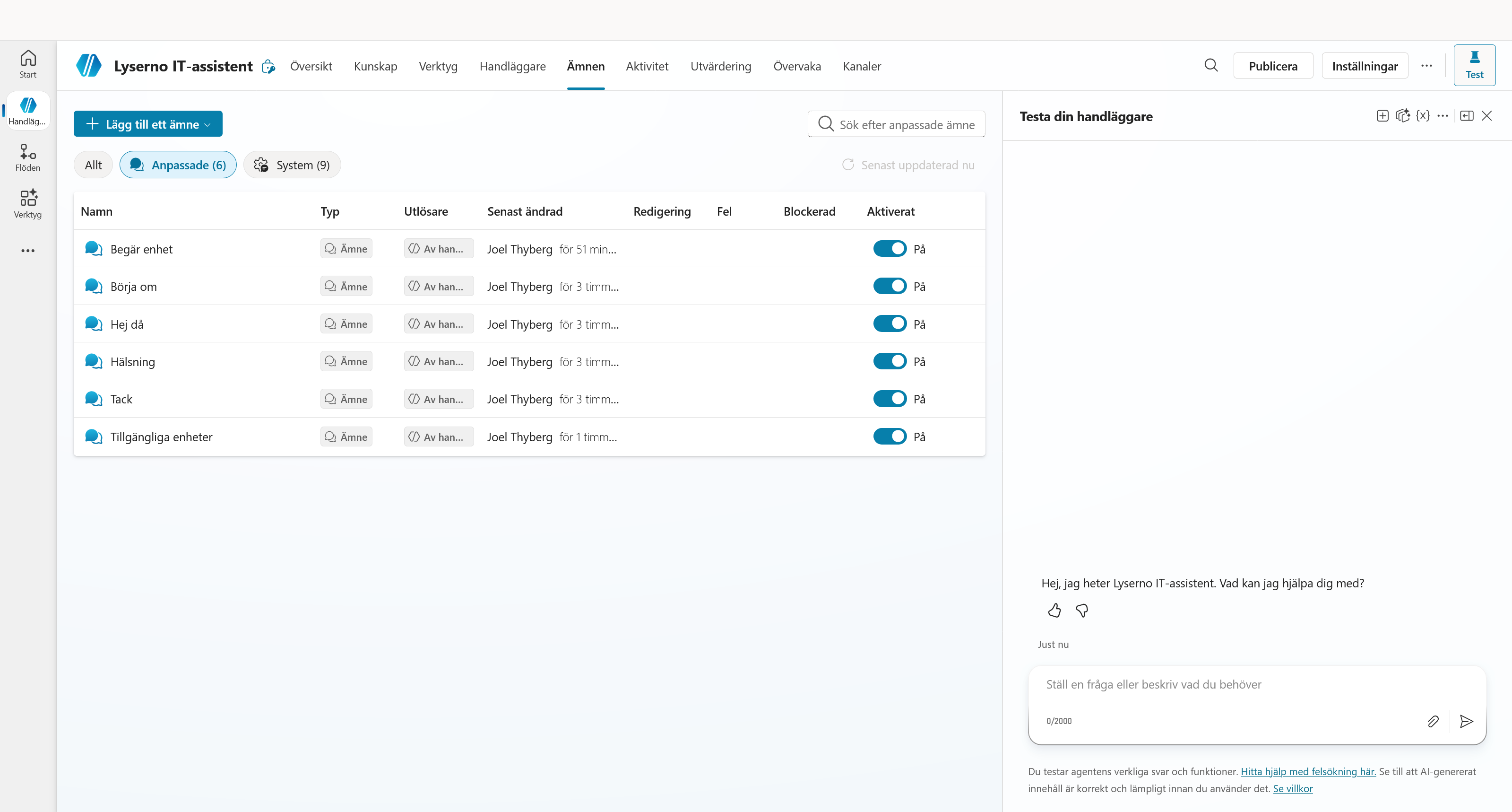This screenshot has height=812, width=1512.
Task: Toggle off the Begär enhet topic
Action: point(890,249)
